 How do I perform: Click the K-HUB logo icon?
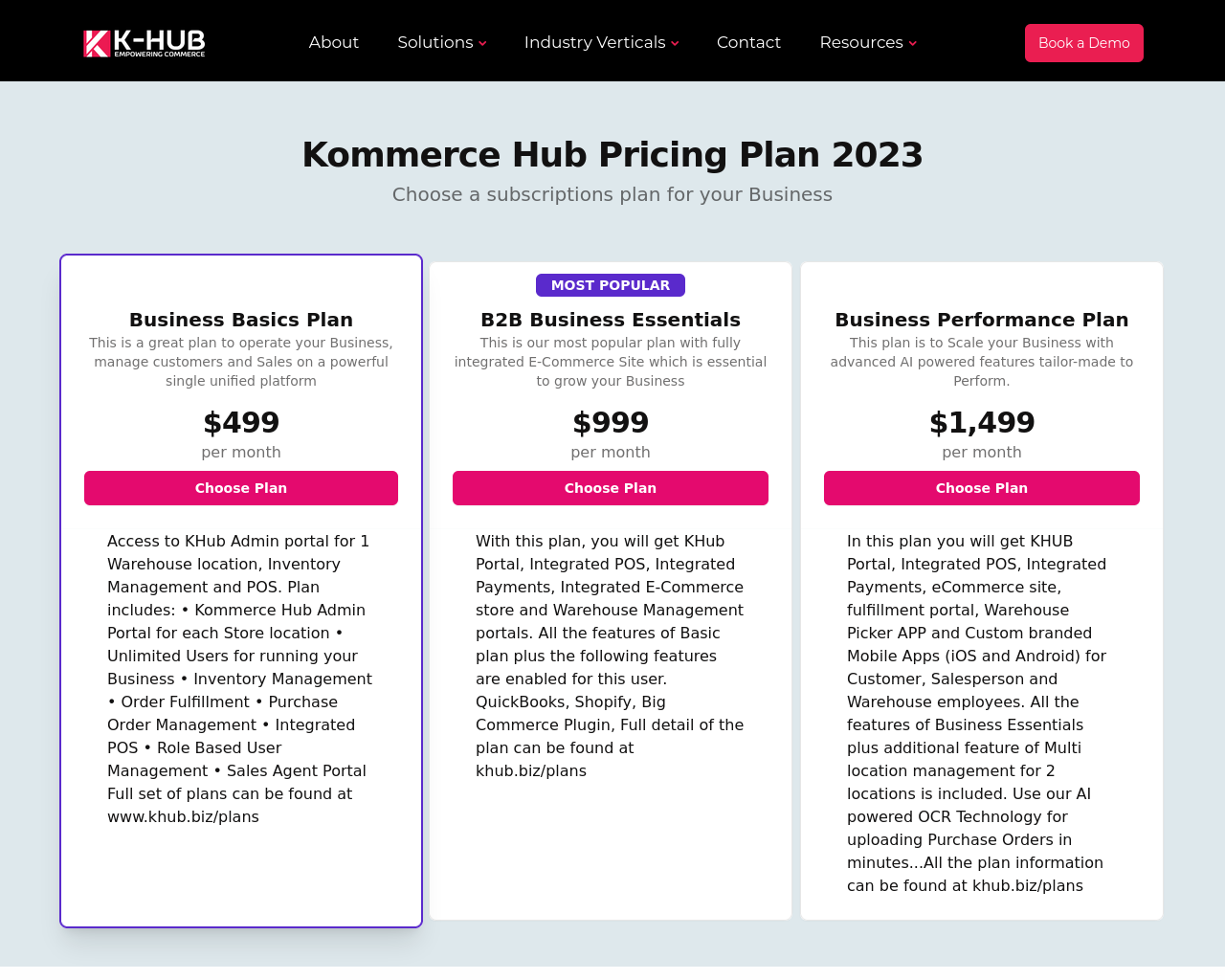[x=98, y=43]
